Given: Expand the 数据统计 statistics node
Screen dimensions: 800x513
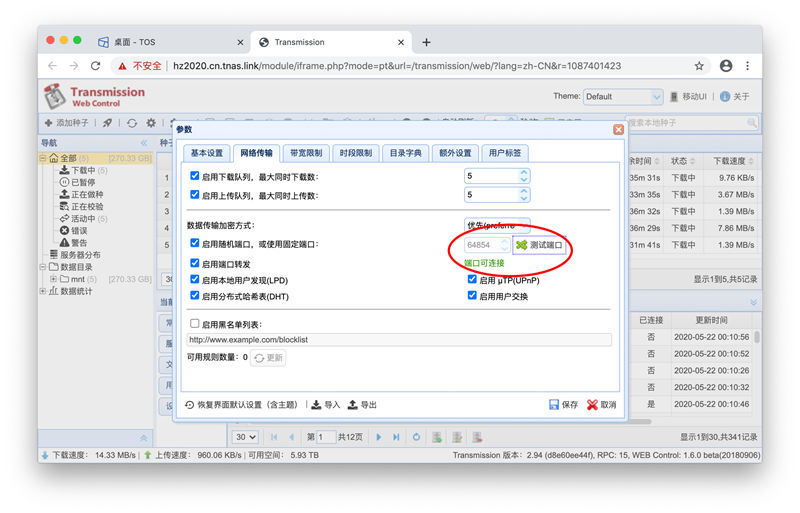Looking at the screenshot, I should [43, 291].
